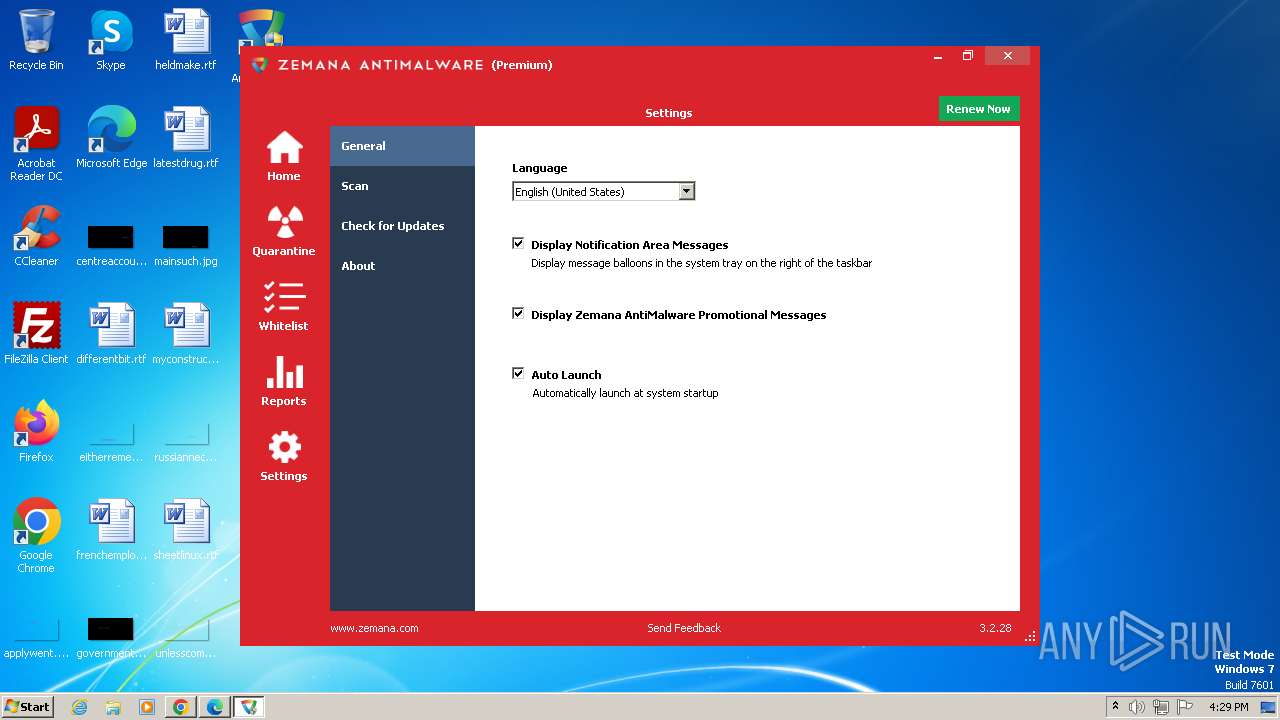Toggle the Auto Launch checkbox
Viewport: 1280px width, 720px height.
pyautogui.click(x=518, y=373)
